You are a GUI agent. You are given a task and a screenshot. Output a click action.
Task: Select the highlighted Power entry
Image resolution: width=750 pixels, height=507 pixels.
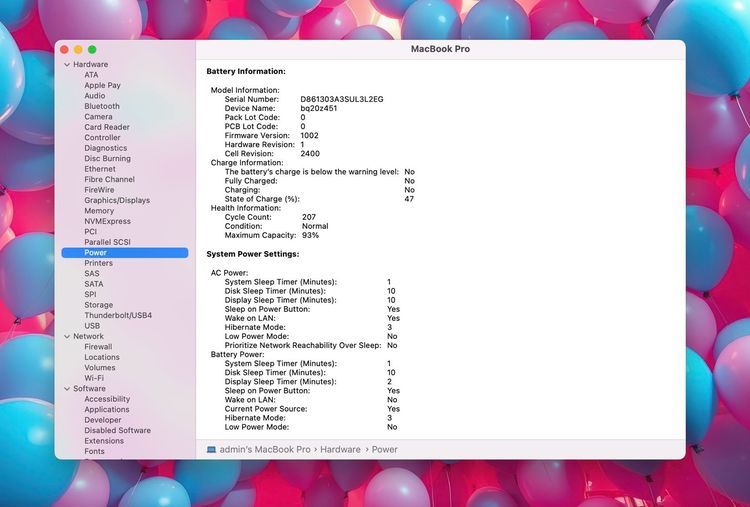[125, 253]
